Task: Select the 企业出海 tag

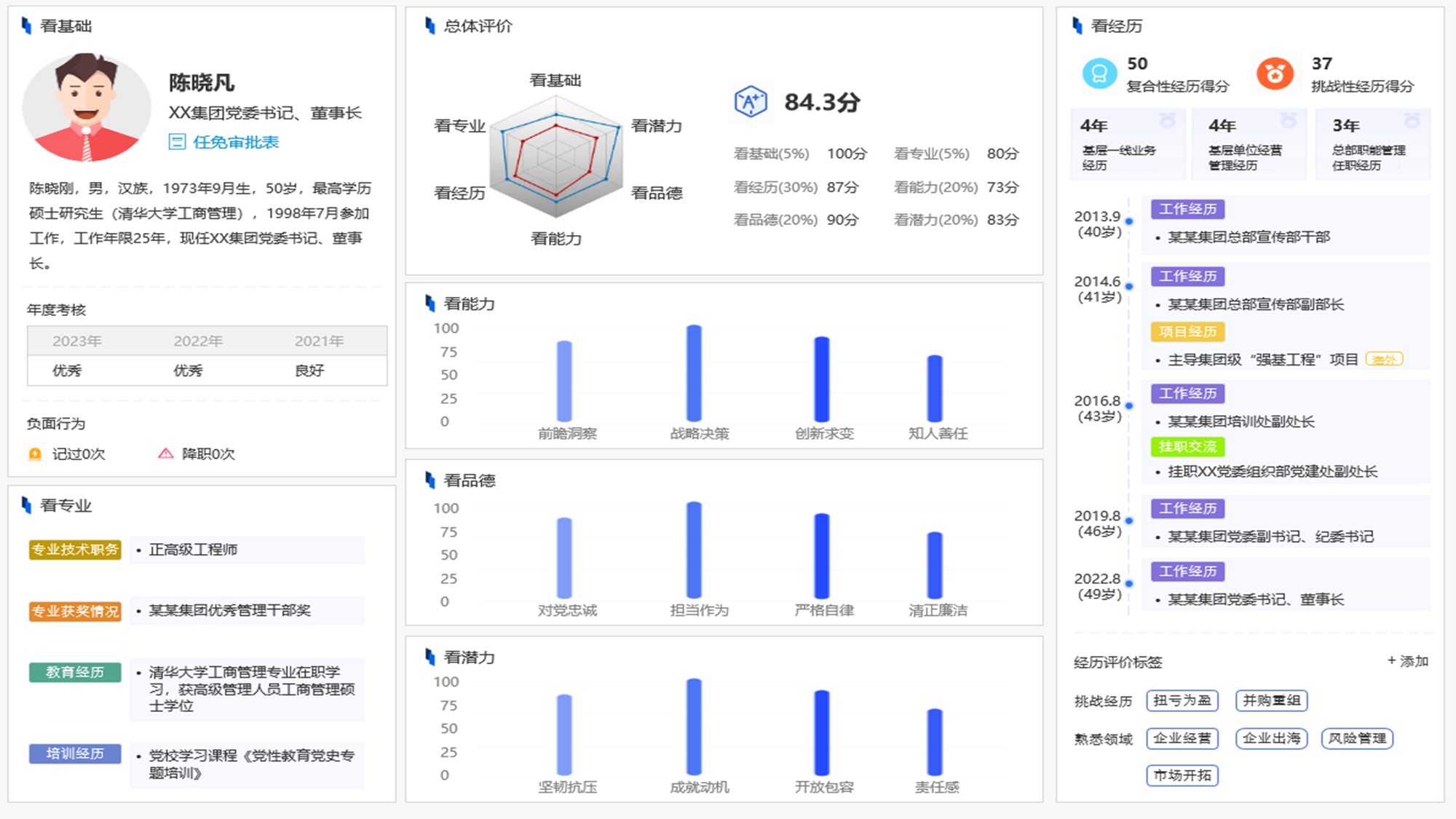Action: 1271,738
